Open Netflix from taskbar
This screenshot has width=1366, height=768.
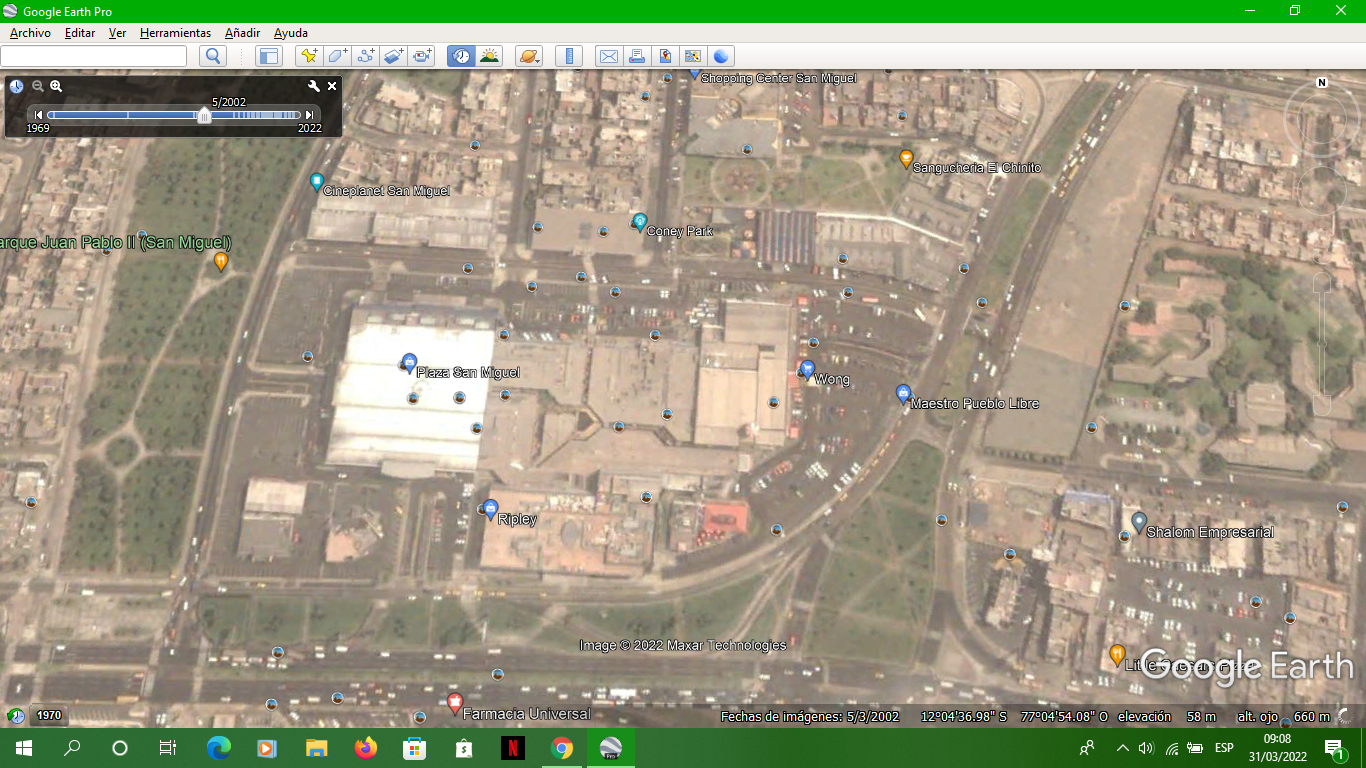[512, 748]
